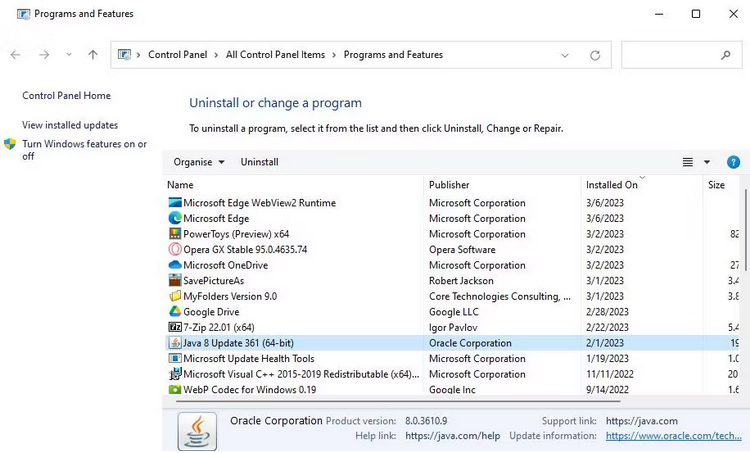Select the 7-Zip 22.01 icon
Screen dimensions: 750x453
pos(175,327)
